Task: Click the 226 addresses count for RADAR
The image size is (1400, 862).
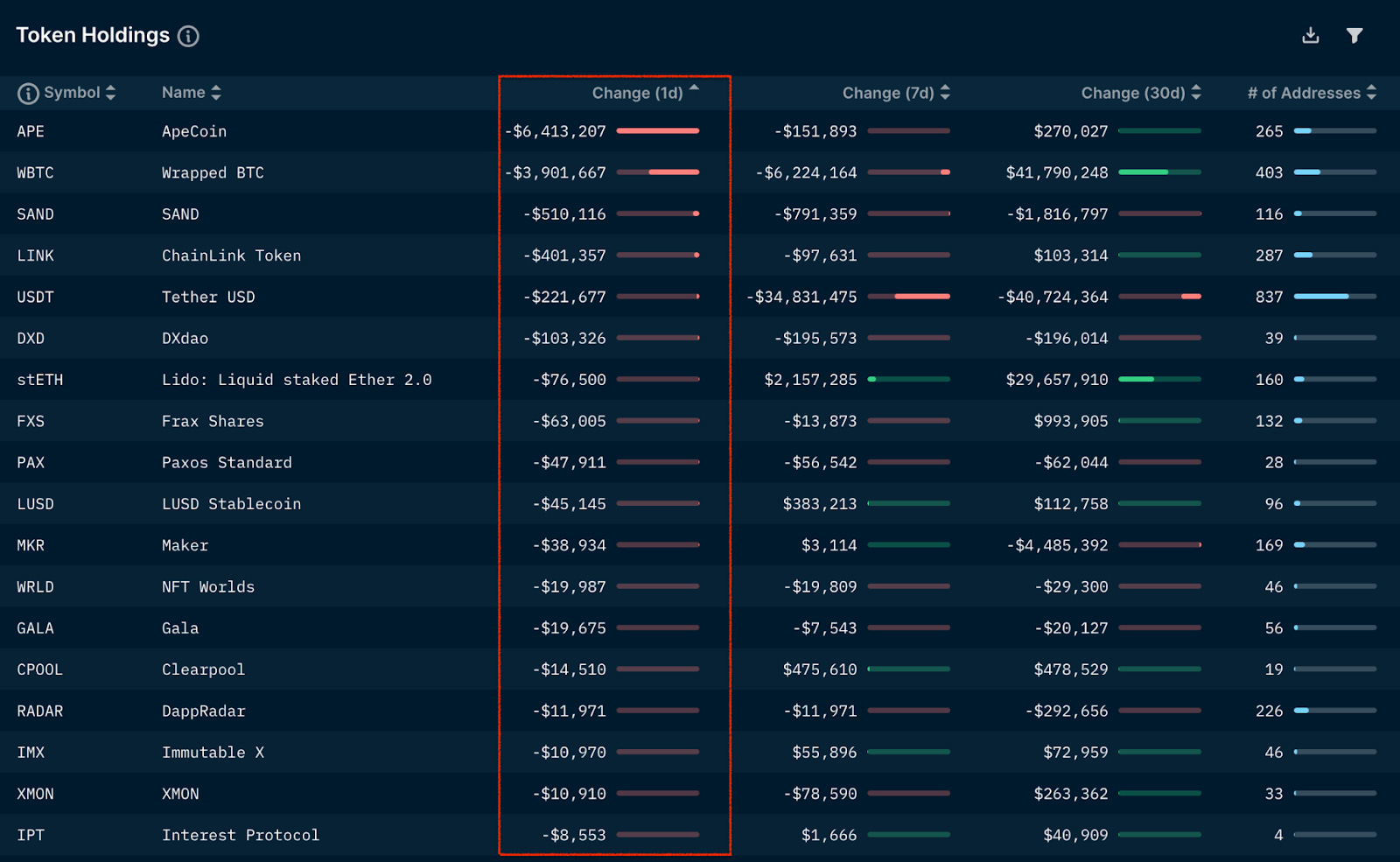Action: point(1269,711)
